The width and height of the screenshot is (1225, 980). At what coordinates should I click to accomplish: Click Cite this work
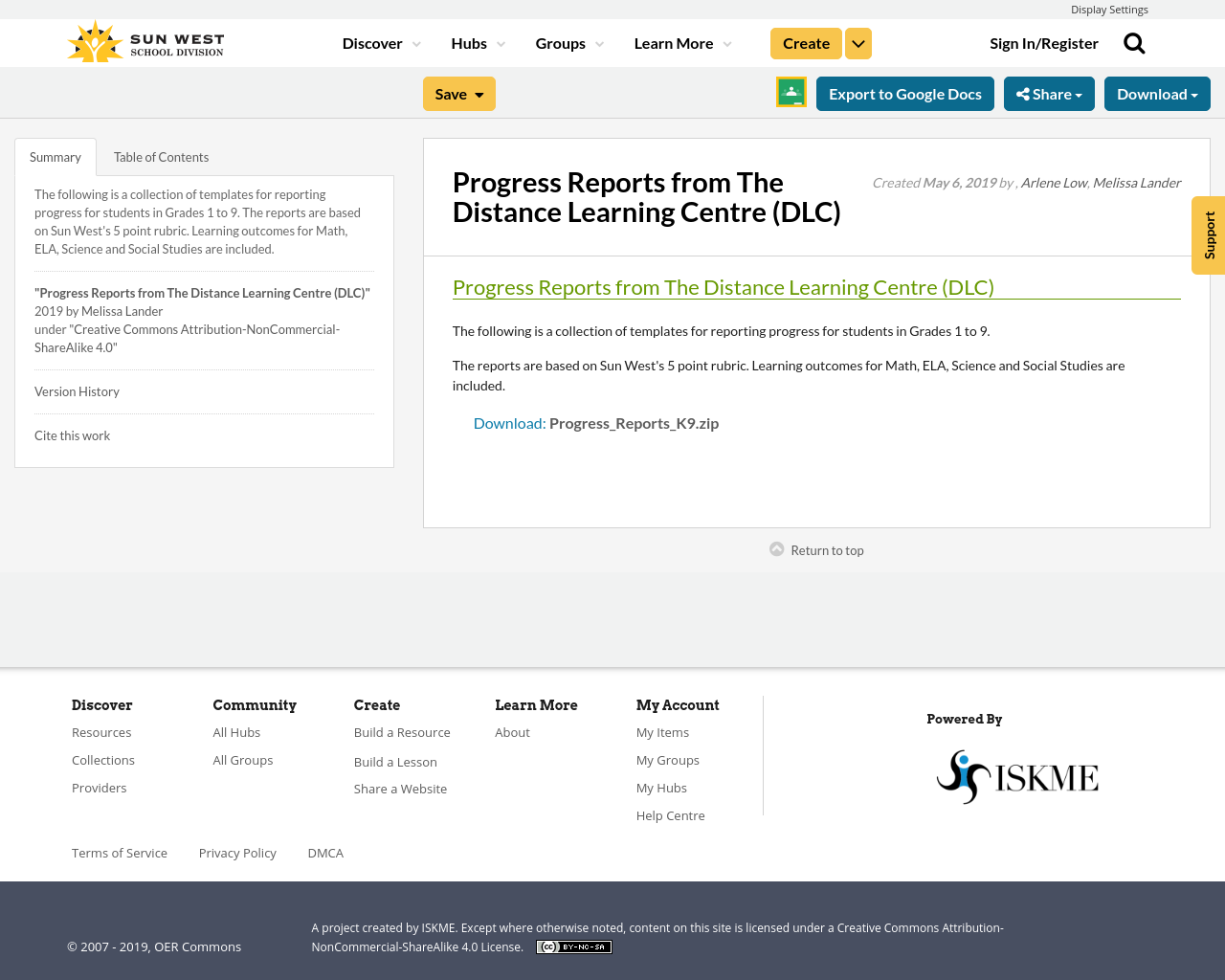pos(72,434)
